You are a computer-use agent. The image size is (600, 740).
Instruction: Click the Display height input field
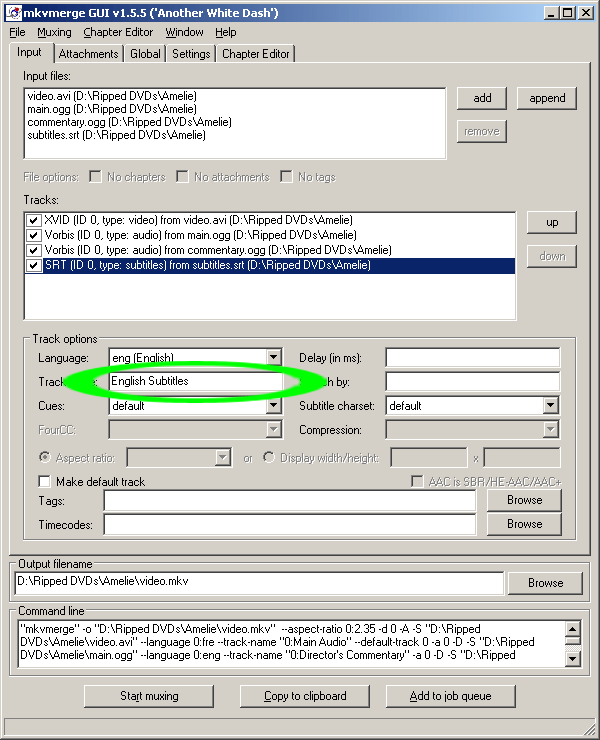pyautogui.click(x=522, y=458)
